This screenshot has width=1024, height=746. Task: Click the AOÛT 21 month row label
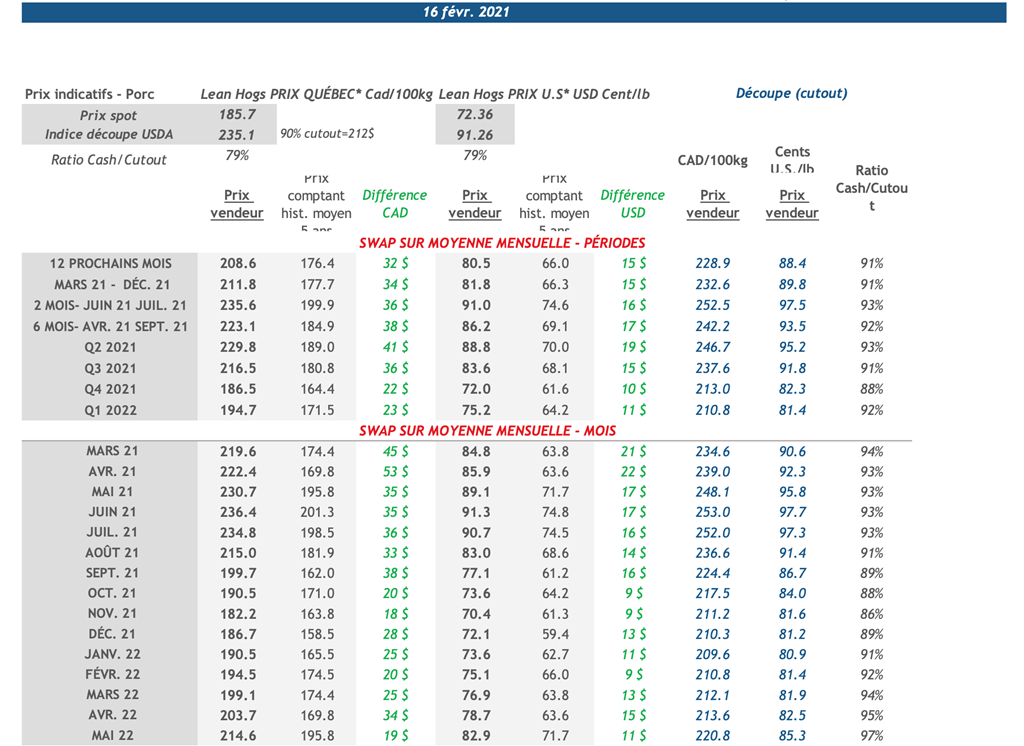[x=111, y=553]
